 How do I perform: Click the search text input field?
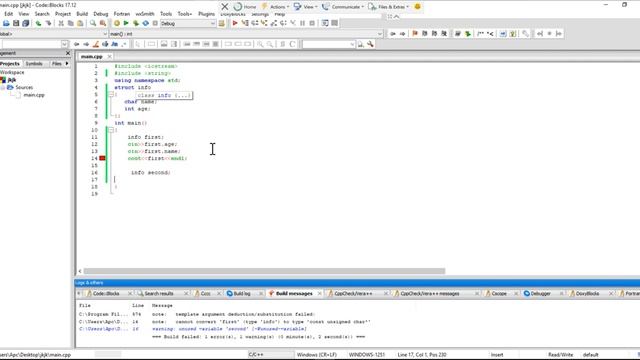coord(328,44)
